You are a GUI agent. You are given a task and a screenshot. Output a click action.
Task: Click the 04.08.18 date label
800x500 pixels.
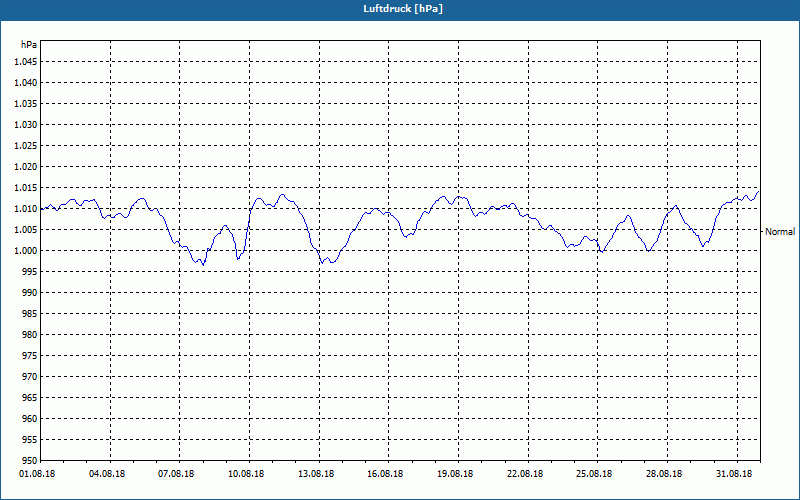(x=107, y=473)
